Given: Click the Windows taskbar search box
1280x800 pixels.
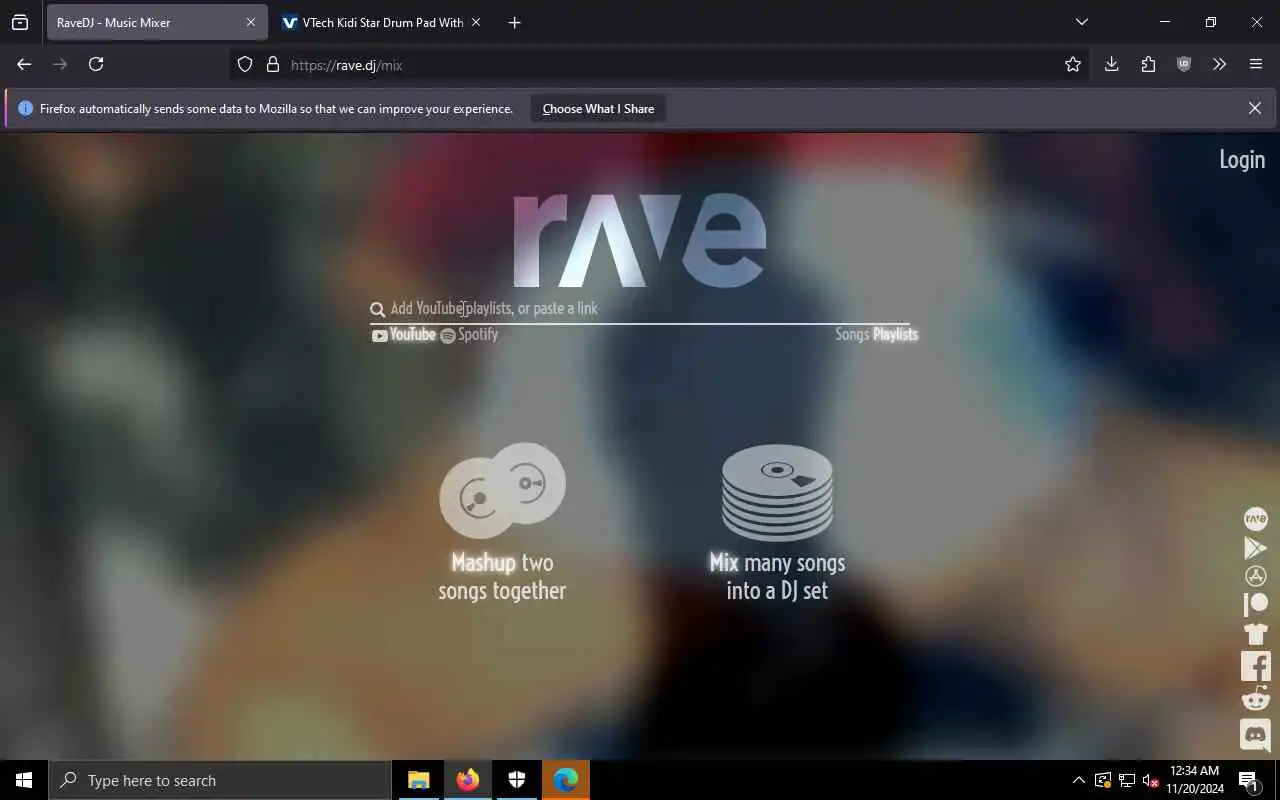Looking at the screenshot, I should (220, 780).
